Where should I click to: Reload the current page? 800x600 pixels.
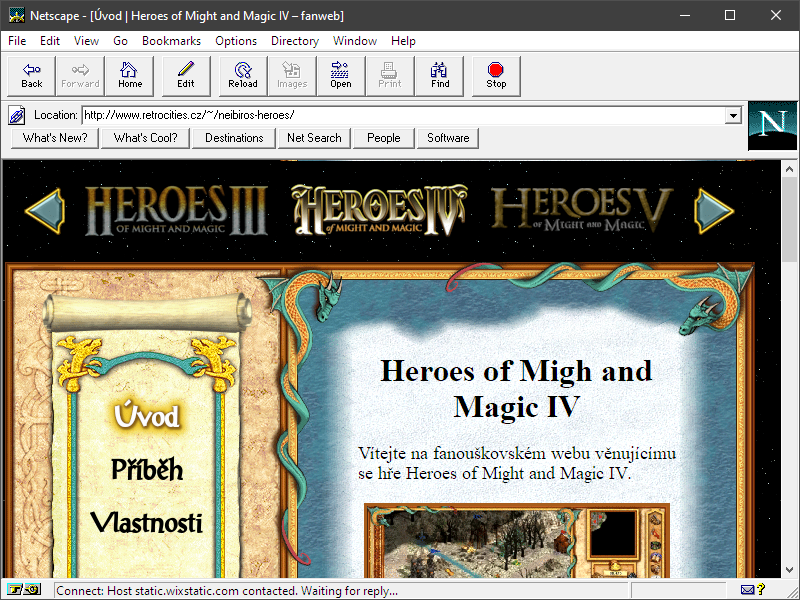pos(243,76)
